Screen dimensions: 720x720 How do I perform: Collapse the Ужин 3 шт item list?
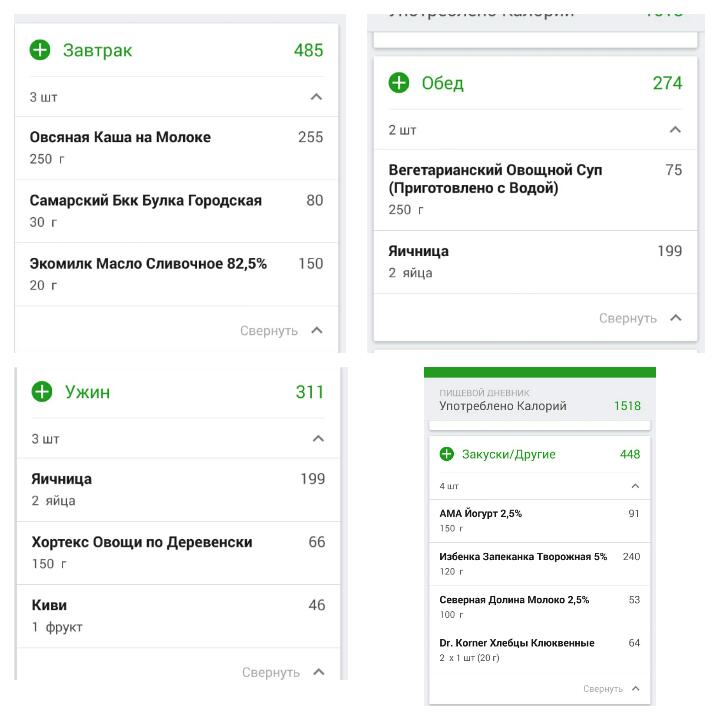coord(318,439)
